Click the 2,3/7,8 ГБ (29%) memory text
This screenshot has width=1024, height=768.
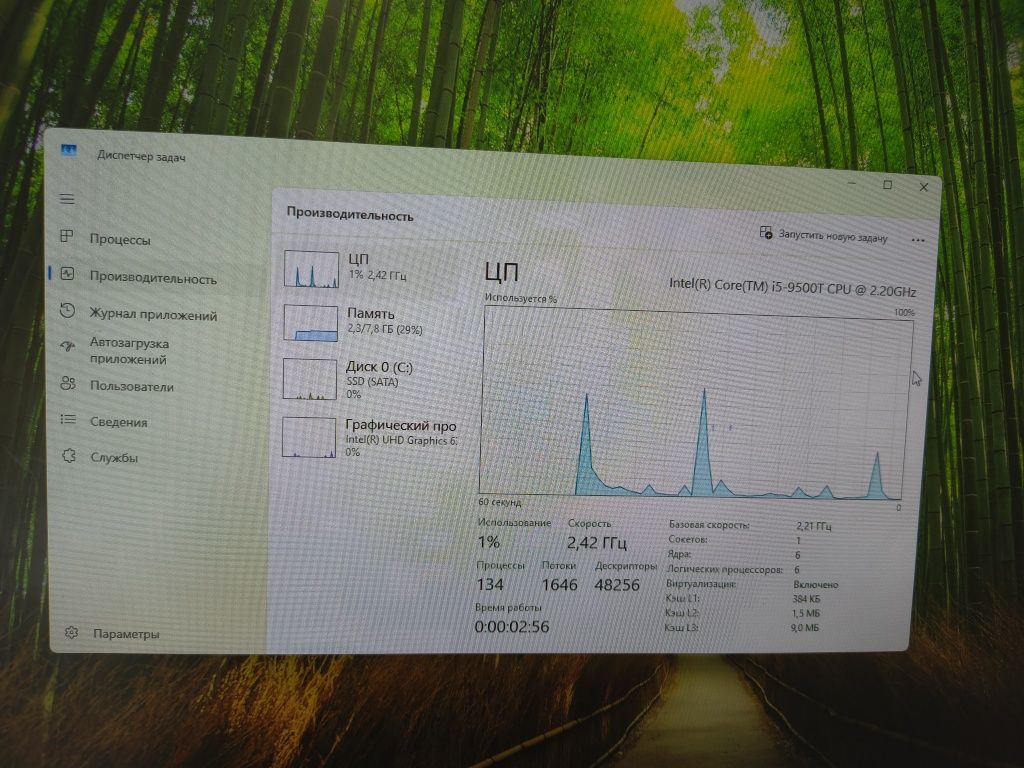(x=385, y=329)
